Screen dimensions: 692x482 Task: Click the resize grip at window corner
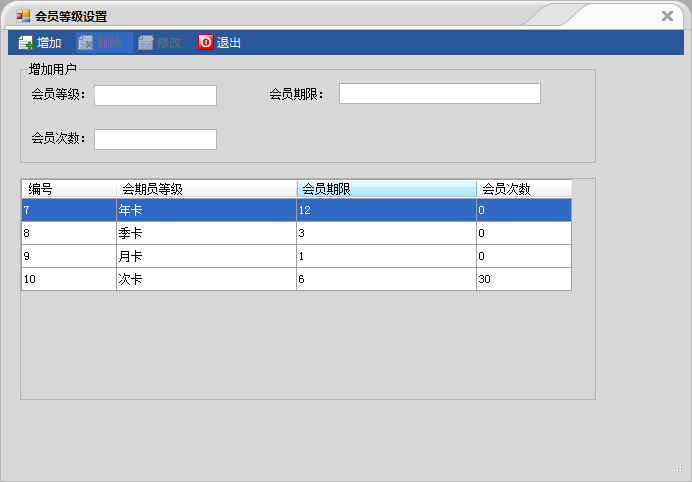click(x=678, y=468)
